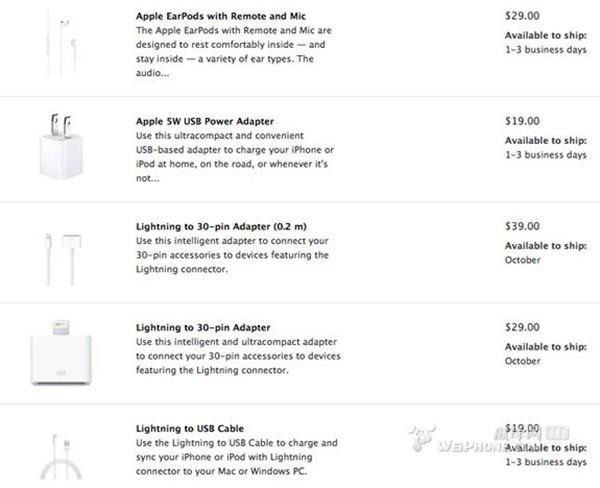600x488 pixels.
Task: Click the EarPods description ending with audio...
Action: (x=234, y=52)
